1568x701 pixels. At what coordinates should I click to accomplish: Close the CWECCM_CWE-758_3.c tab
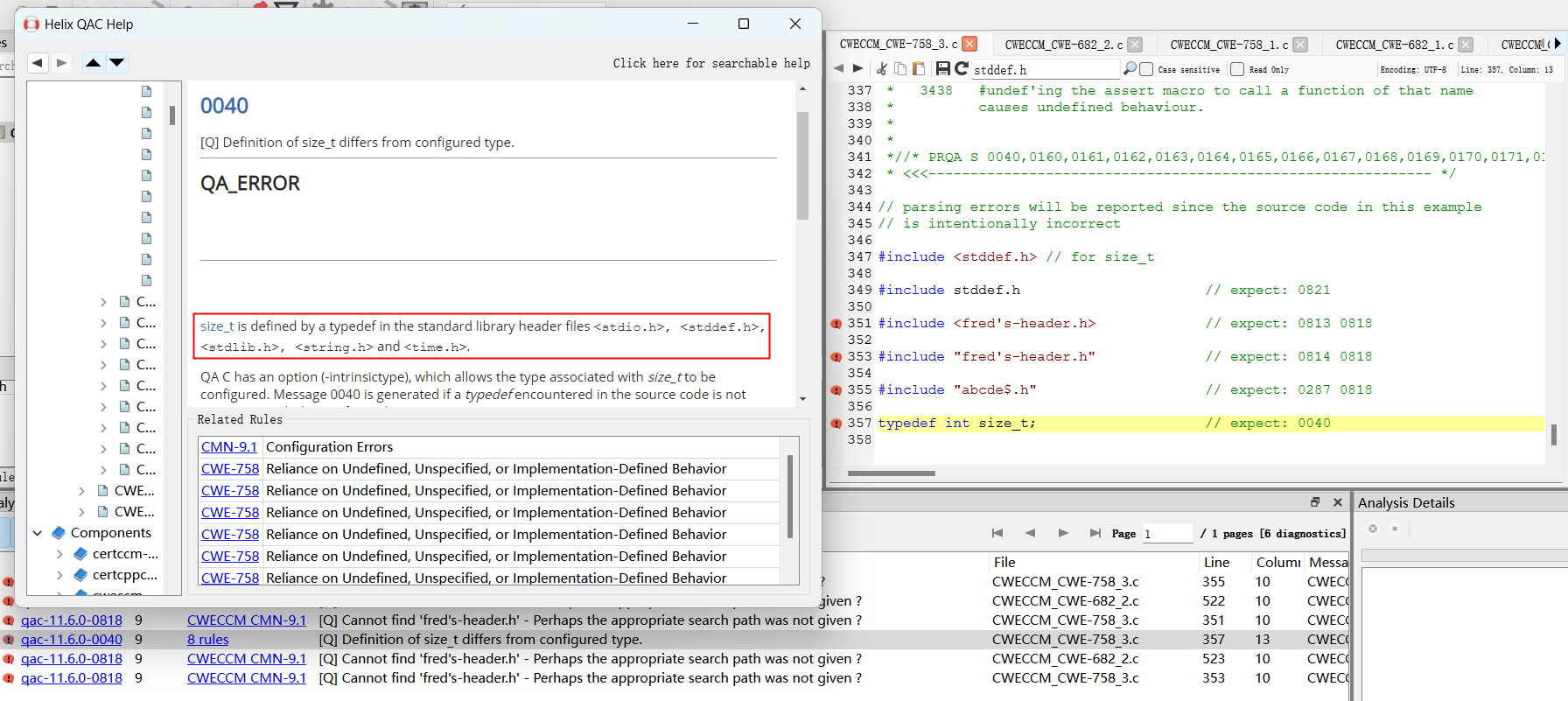coord(969,44)
